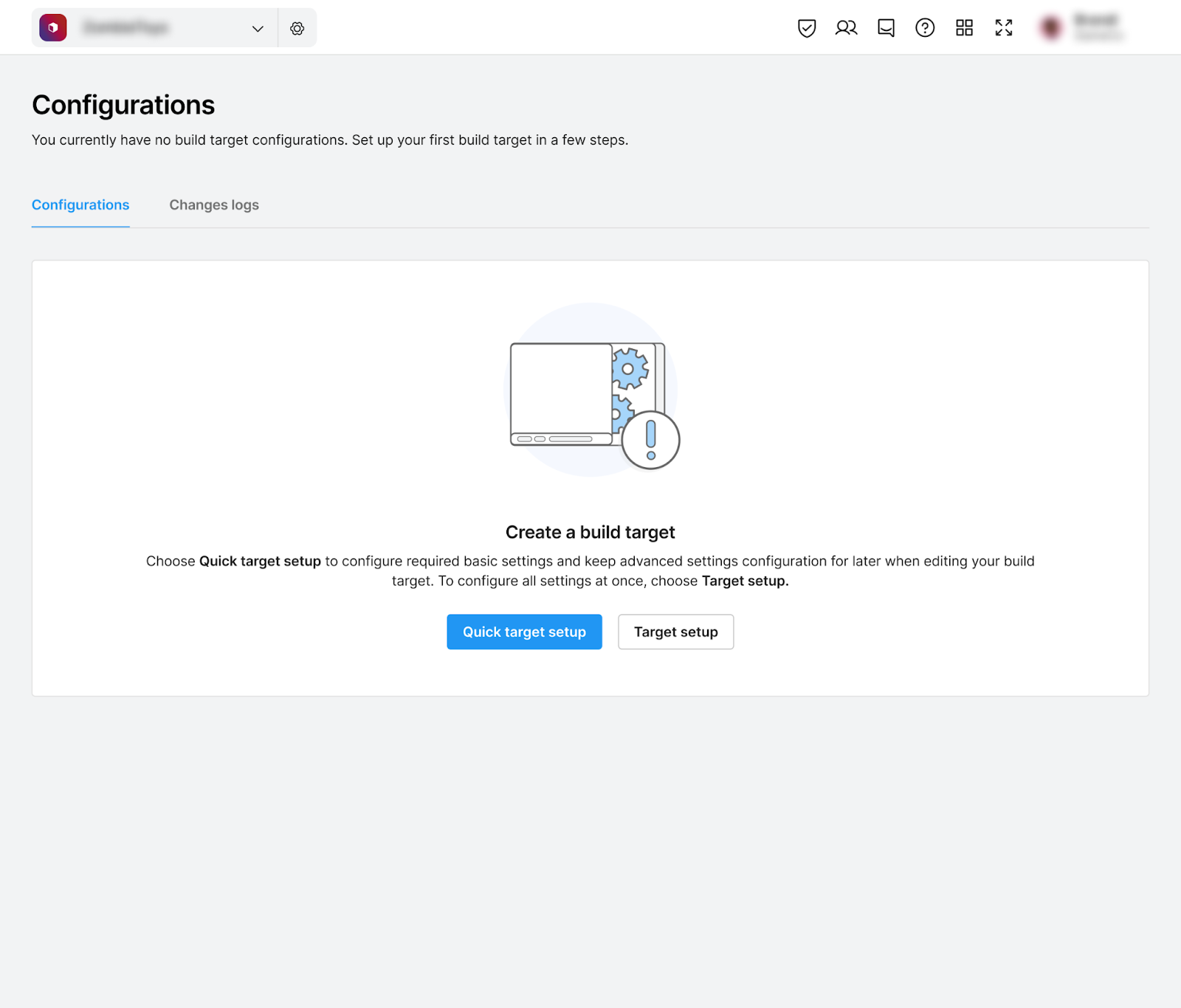Click the "Create a build target" heading

click(590, 532)
